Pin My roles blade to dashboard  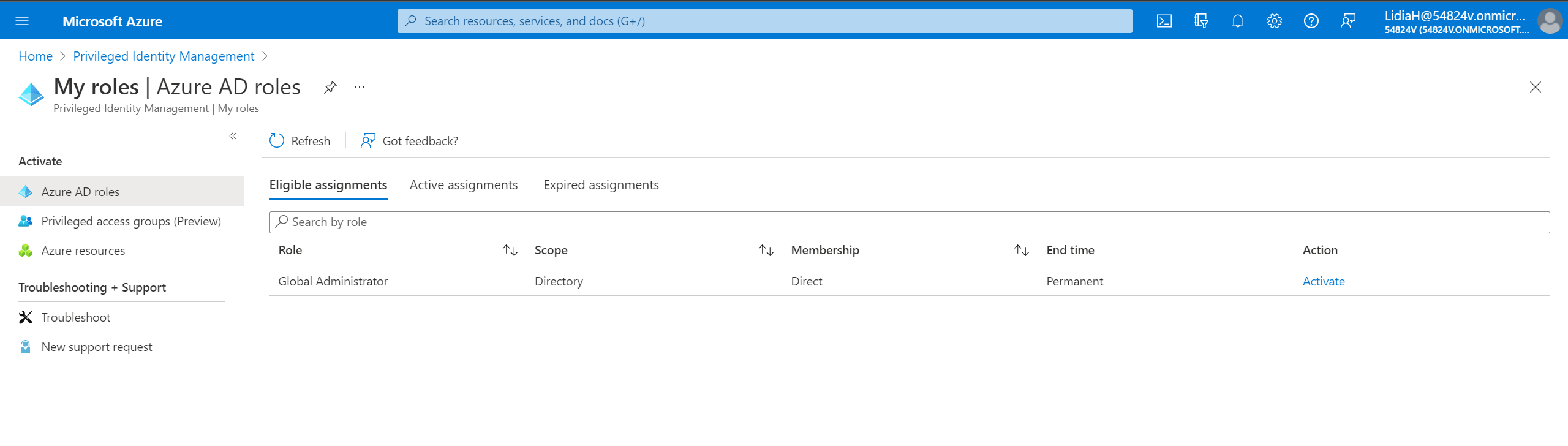tap(330, 87)
